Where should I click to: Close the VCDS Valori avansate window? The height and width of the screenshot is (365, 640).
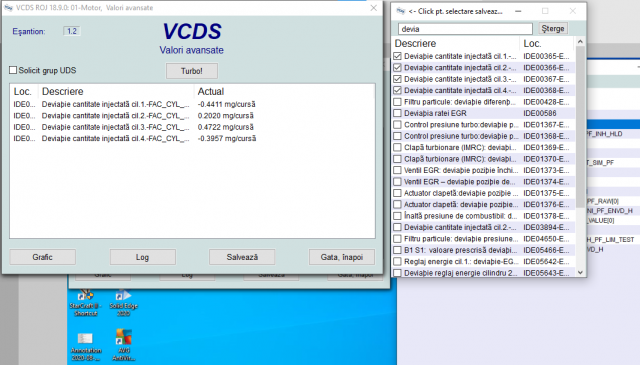pyautogui.click(x=373, y=8)
